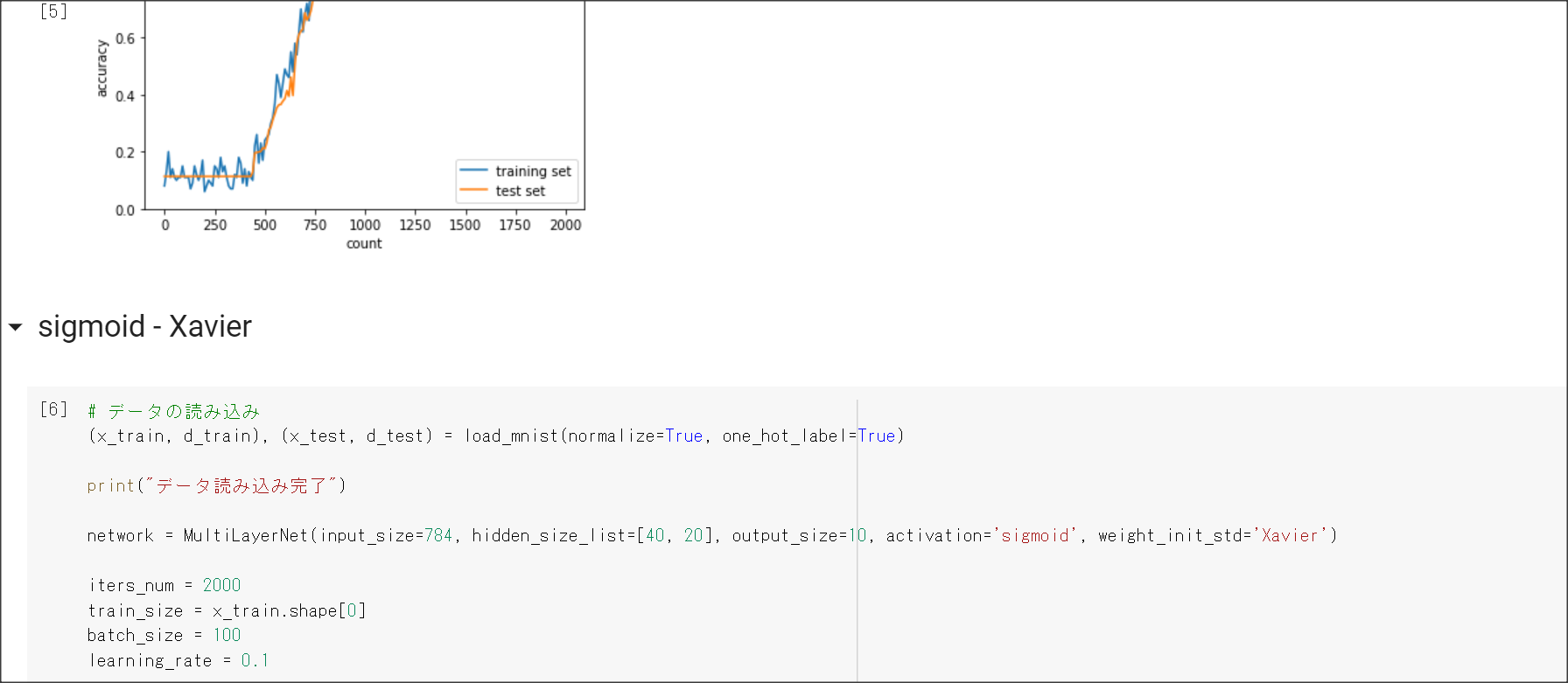Click the output_size=10 argument
The image size is (1568, 683).
[x=799, y=535]
